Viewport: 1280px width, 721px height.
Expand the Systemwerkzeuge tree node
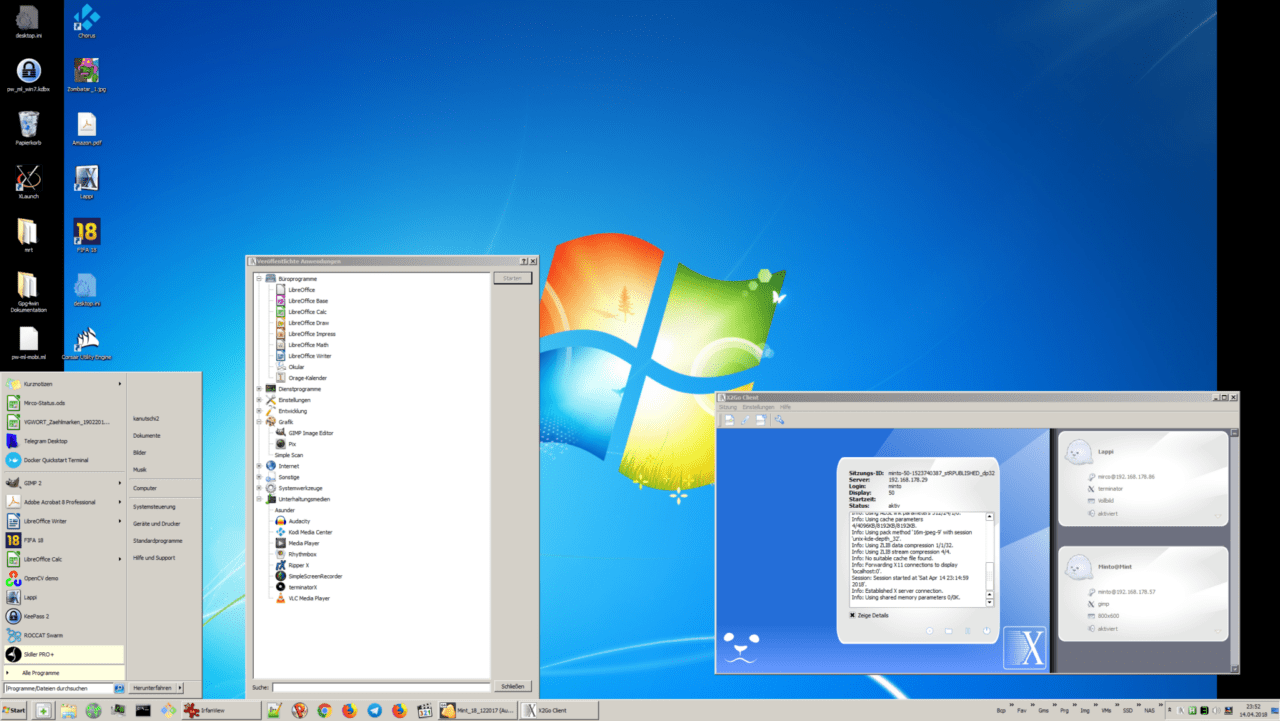pyautogui.click(x=258, y=487)
